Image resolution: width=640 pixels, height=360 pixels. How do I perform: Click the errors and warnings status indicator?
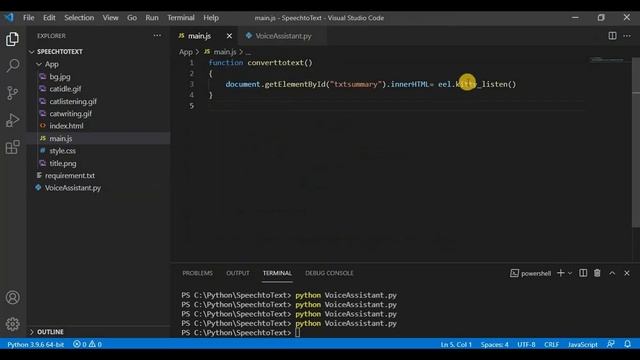point(87,344)
